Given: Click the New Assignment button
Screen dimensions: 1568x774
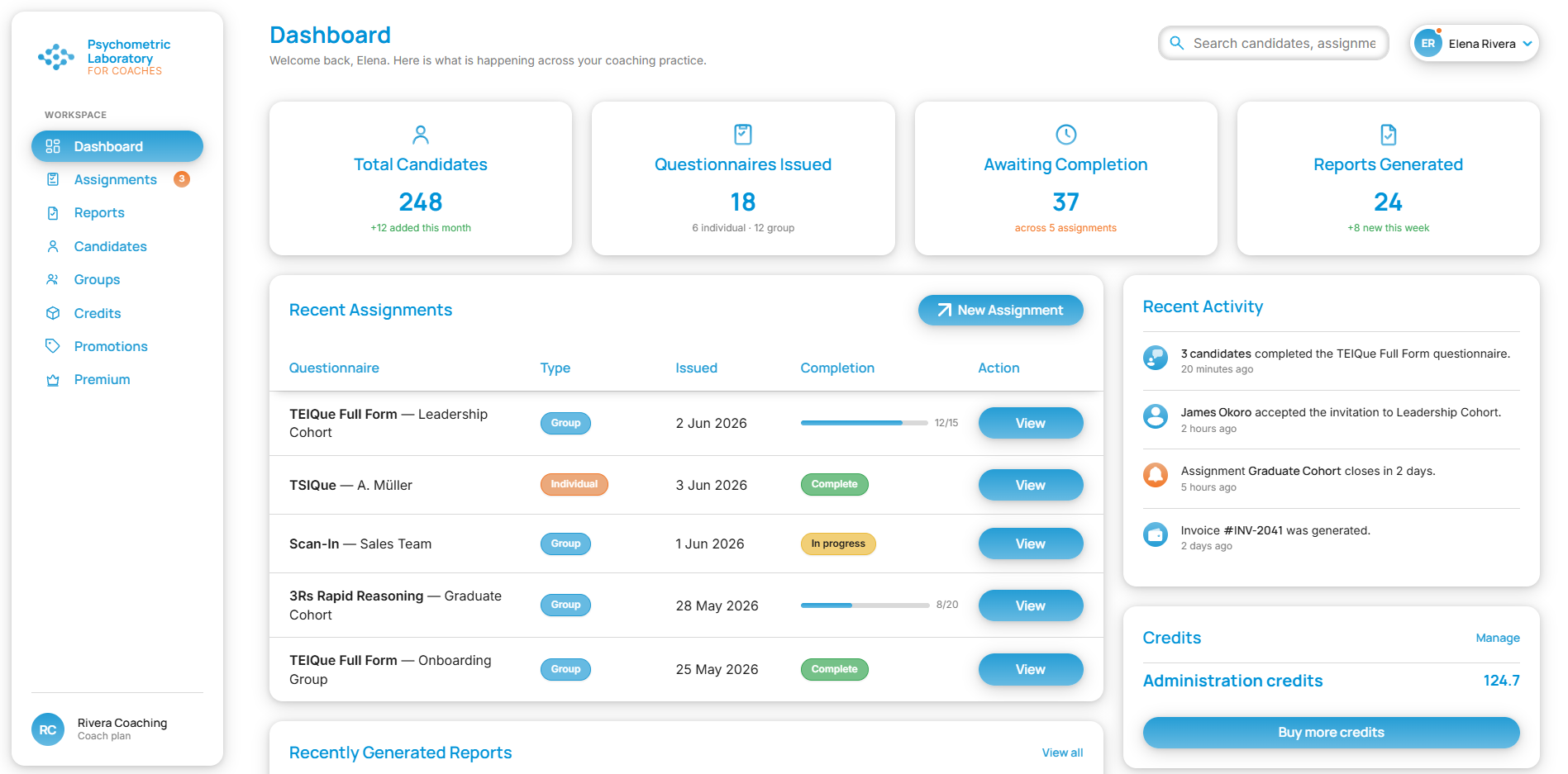Looking at the screenshot, I should 1000,310.
